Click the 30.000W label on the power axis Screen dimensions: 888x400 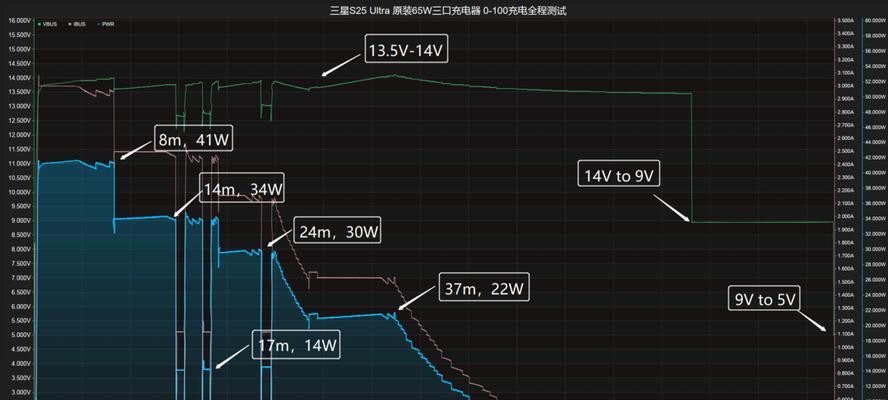tap(876, 249)
